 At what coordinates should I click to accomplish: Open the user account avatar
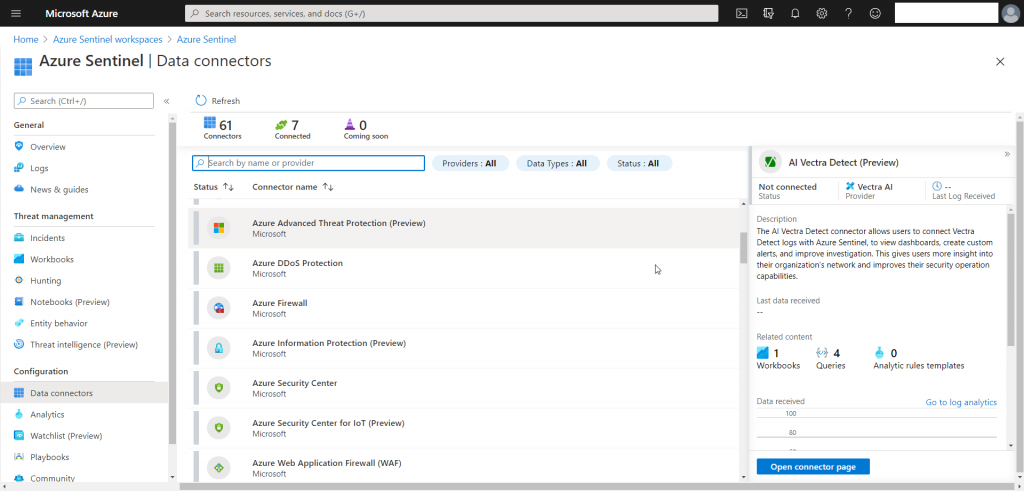(1010, 13)
